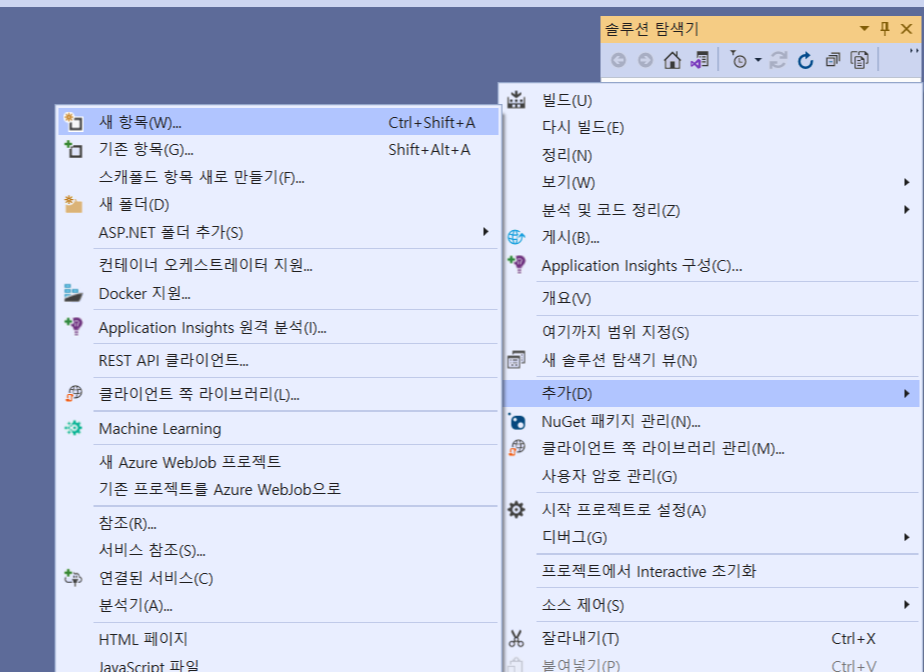Select REST API 클라이언트... entry
The width and height of the screenshot is (924, 672).
pyautogui.click(x=278, y=360)
